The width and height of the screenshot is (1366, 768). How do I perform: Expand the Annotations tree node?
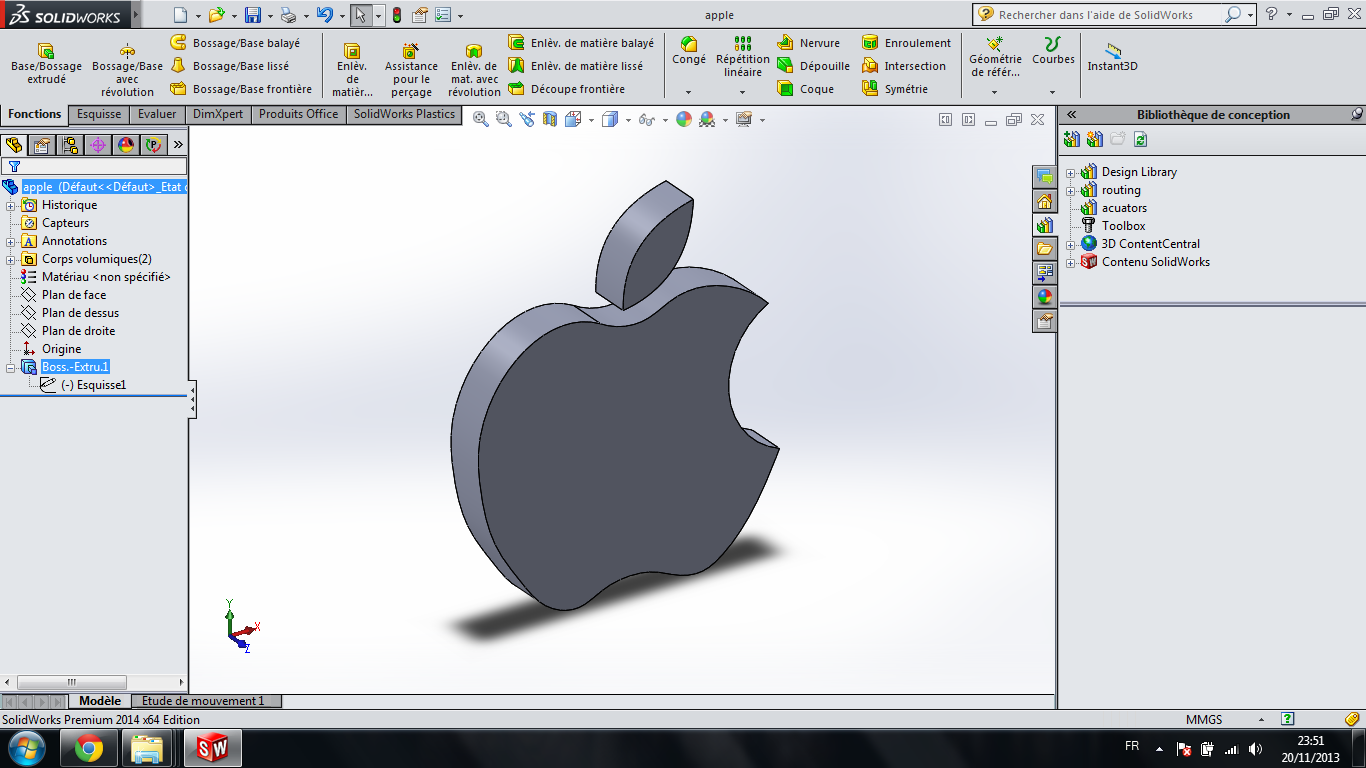point(11,241)
